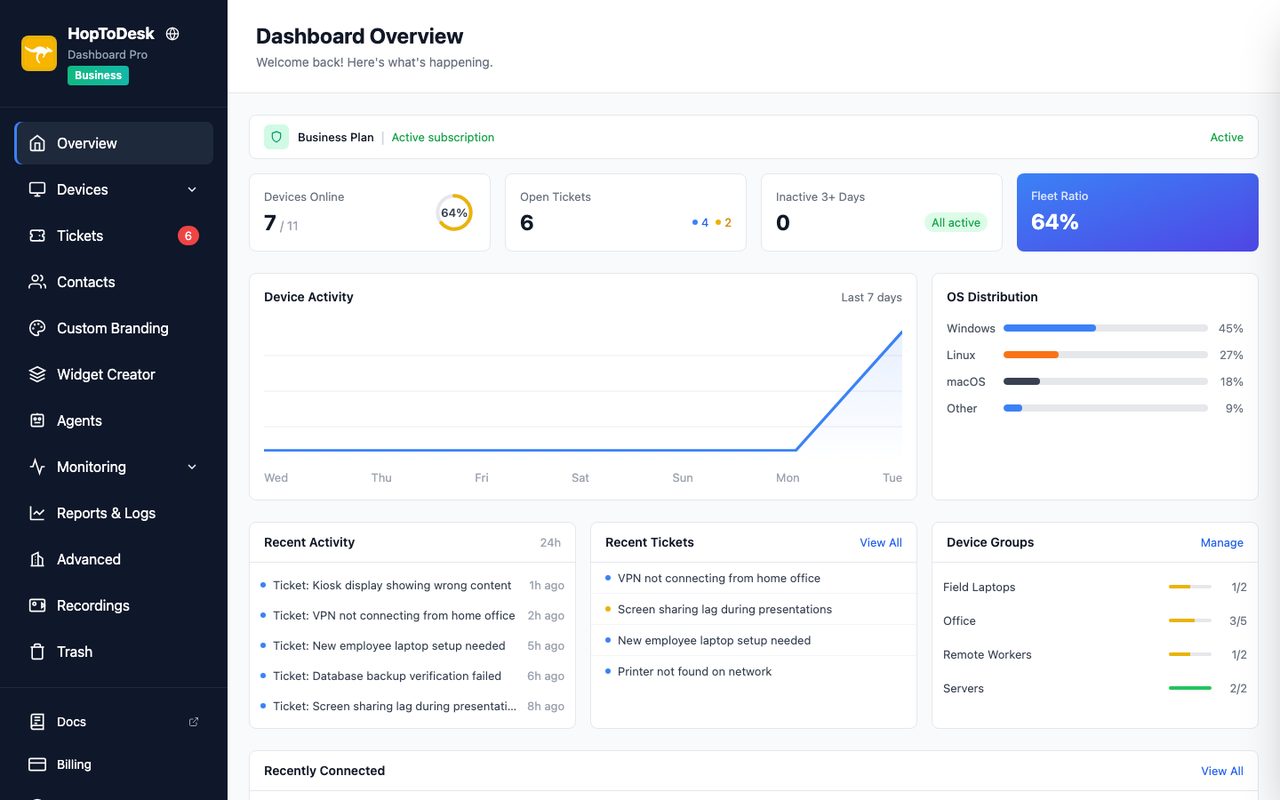
Task: Click the Business plan badge
Action: pos(98,75)
